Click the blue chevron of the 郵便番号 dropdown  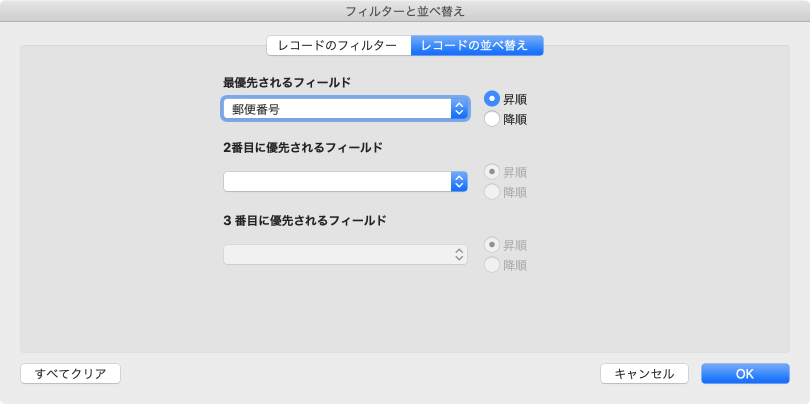460,109
